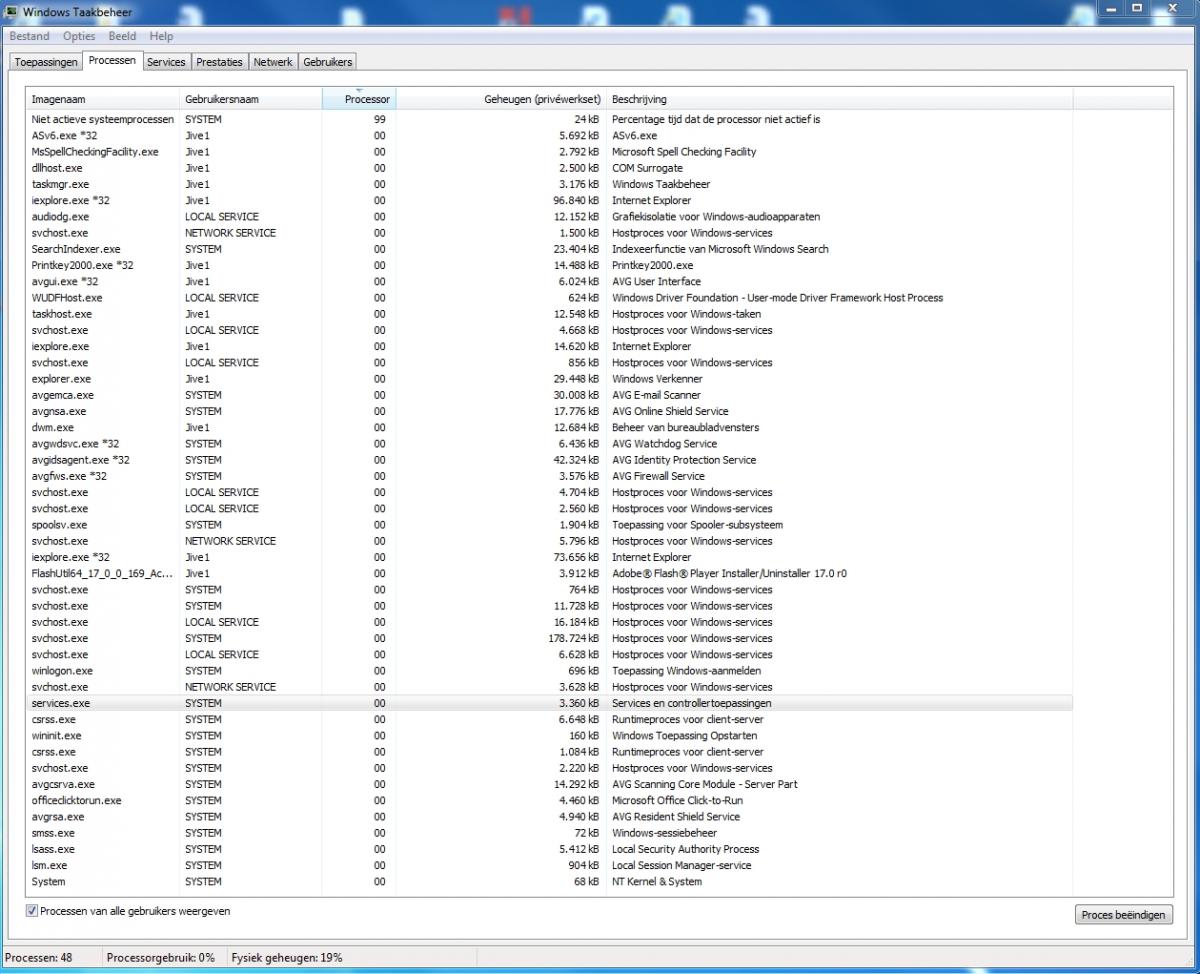The width and height of the screenshot is (1200, 974).
Task: Select the Printkey2000.exe *32 process
Action: pos(550,265)
